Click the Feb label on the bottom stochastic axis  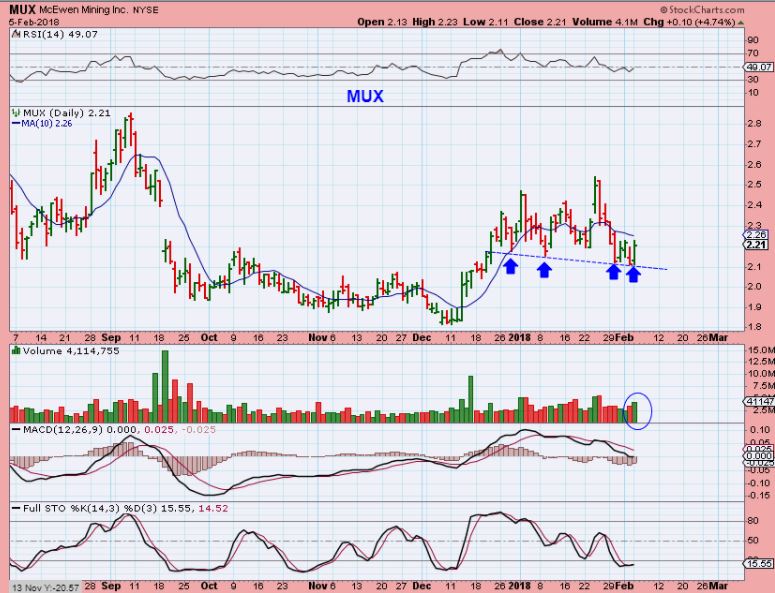pyautogui.click(x=625, y=586)
